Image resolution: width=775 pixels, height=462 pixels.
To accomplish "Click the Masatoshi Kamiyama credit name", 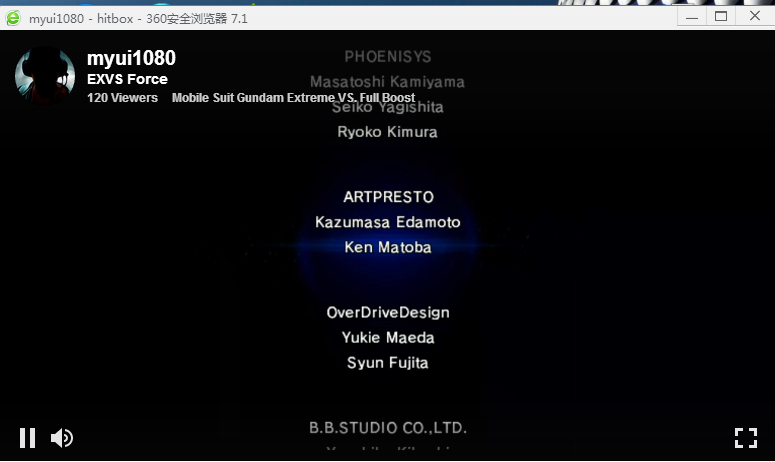I will pyautogui.click(x=388, y=82).
